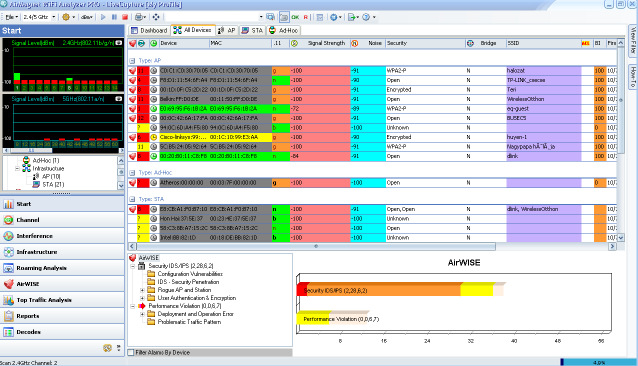Click the device table scroll down arrow
This screenshot has width=638, height=366.
pyautogui.click(x=621, y=237)
